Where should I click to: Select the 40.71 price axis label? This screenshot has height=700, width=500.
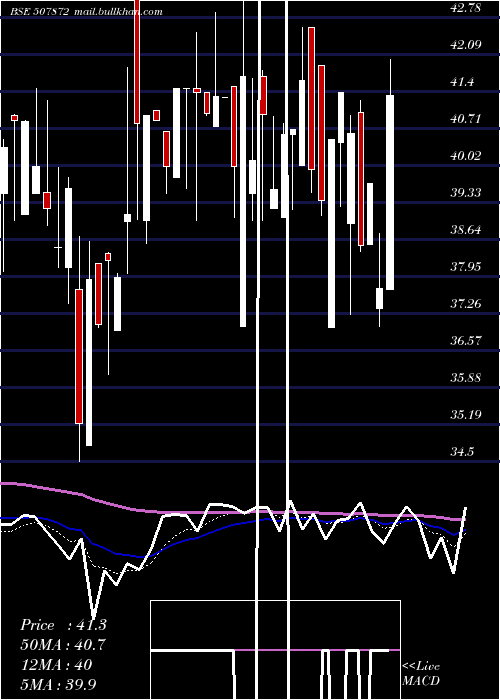tap(466, 118)
